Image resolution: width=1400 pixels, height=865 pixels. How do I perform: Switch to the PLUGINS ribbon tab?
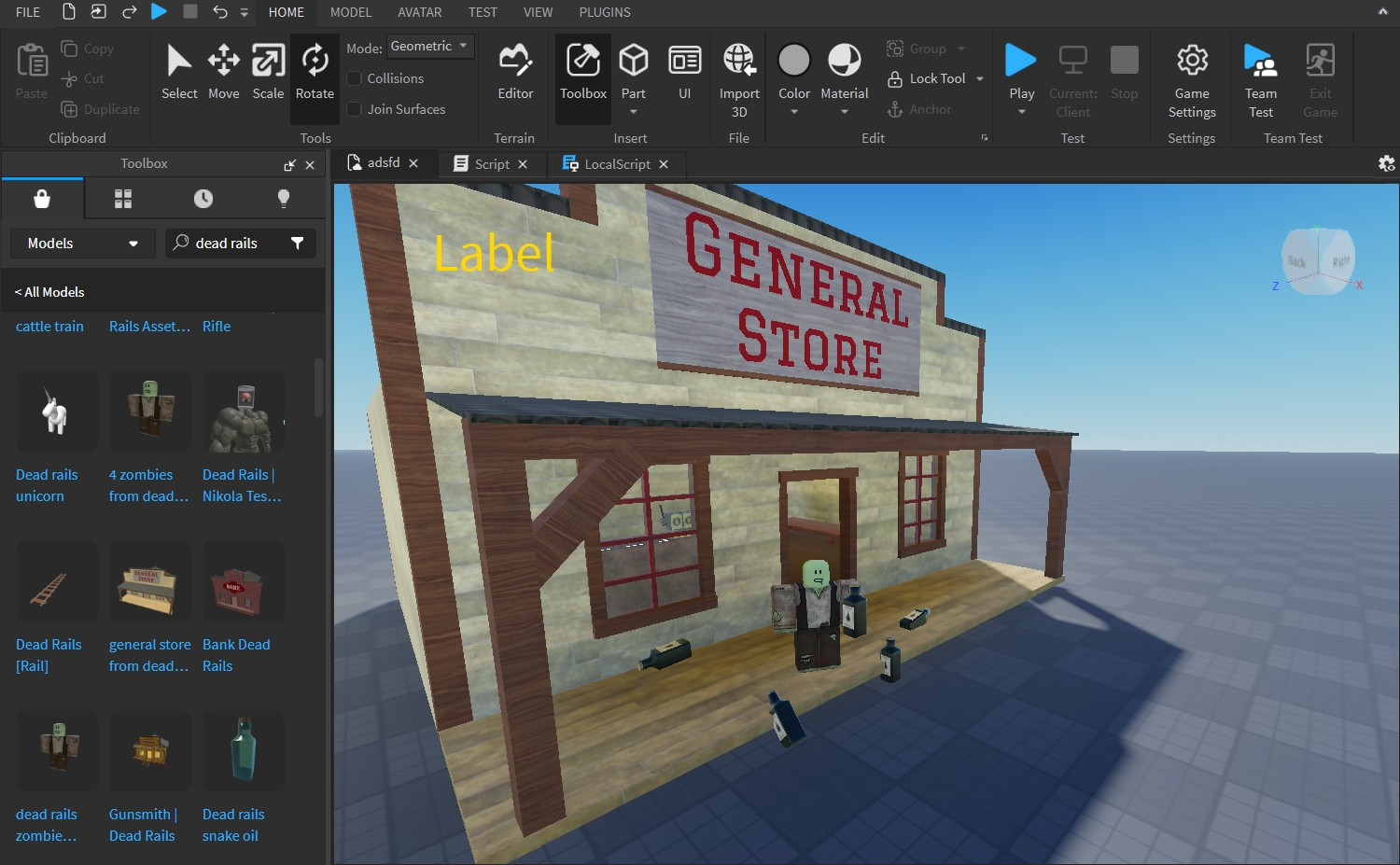coord(605,12)
